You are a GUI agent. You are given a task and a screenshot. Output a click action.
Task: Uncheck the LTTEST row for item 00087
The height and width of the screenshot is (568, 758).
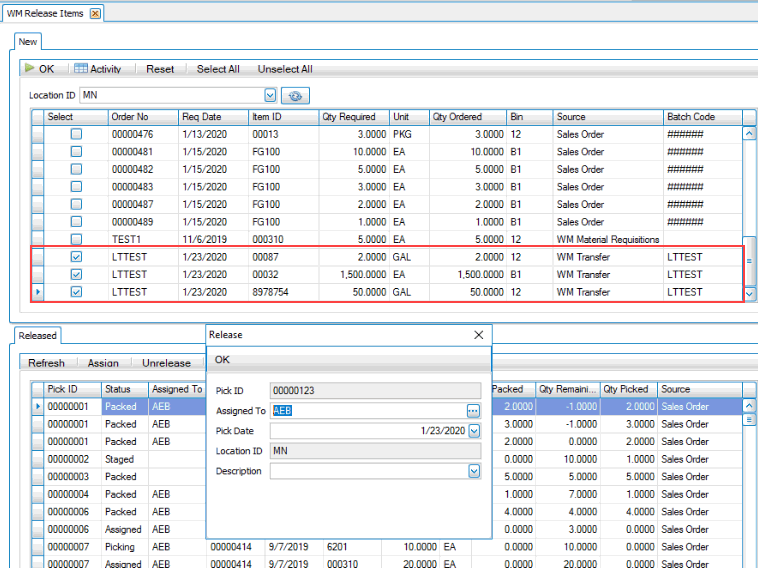click(x=76, y=257)
